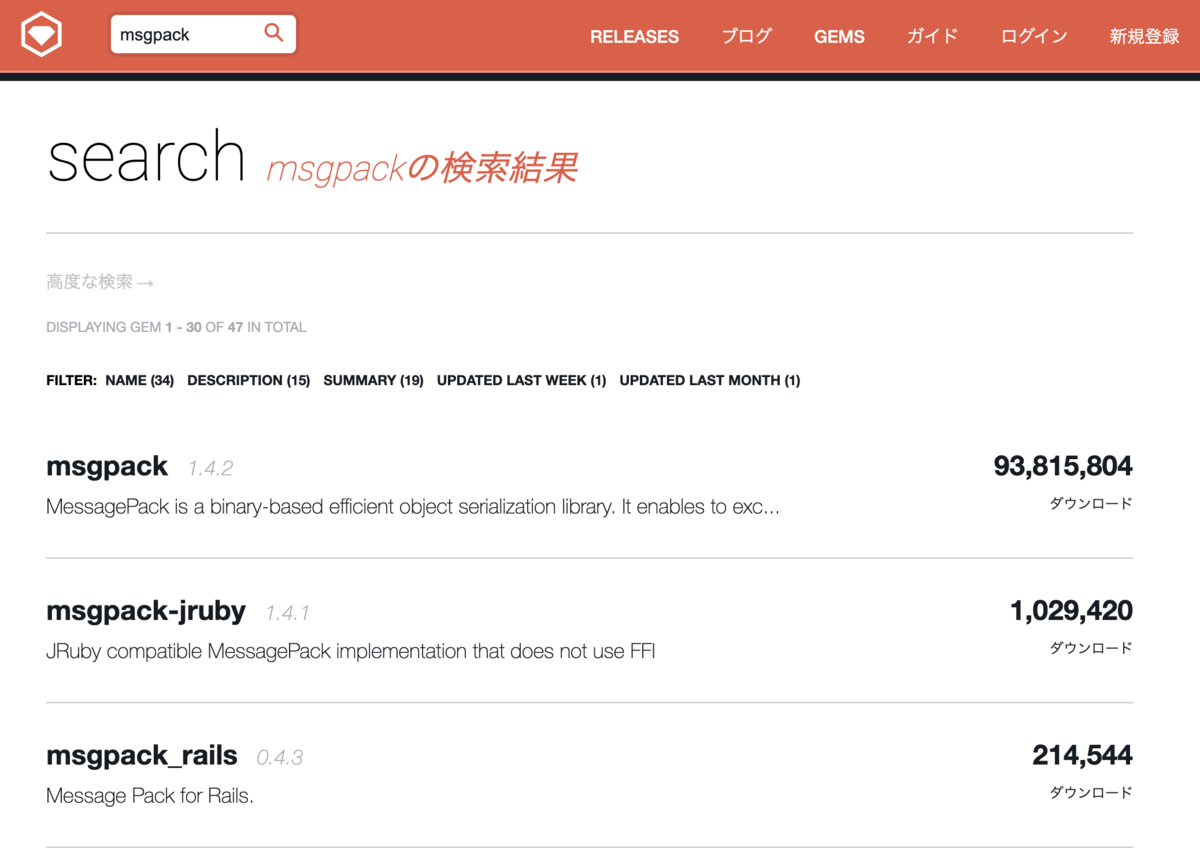Screen dimensions: 1200x864
Task: Click the search magnifier icon
Action: (273, 33)
